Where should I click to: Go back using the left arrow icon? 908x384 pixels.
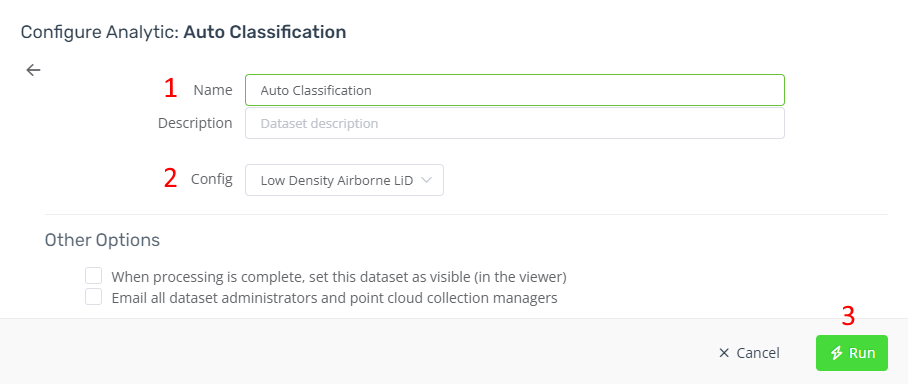tap(34, 70)
